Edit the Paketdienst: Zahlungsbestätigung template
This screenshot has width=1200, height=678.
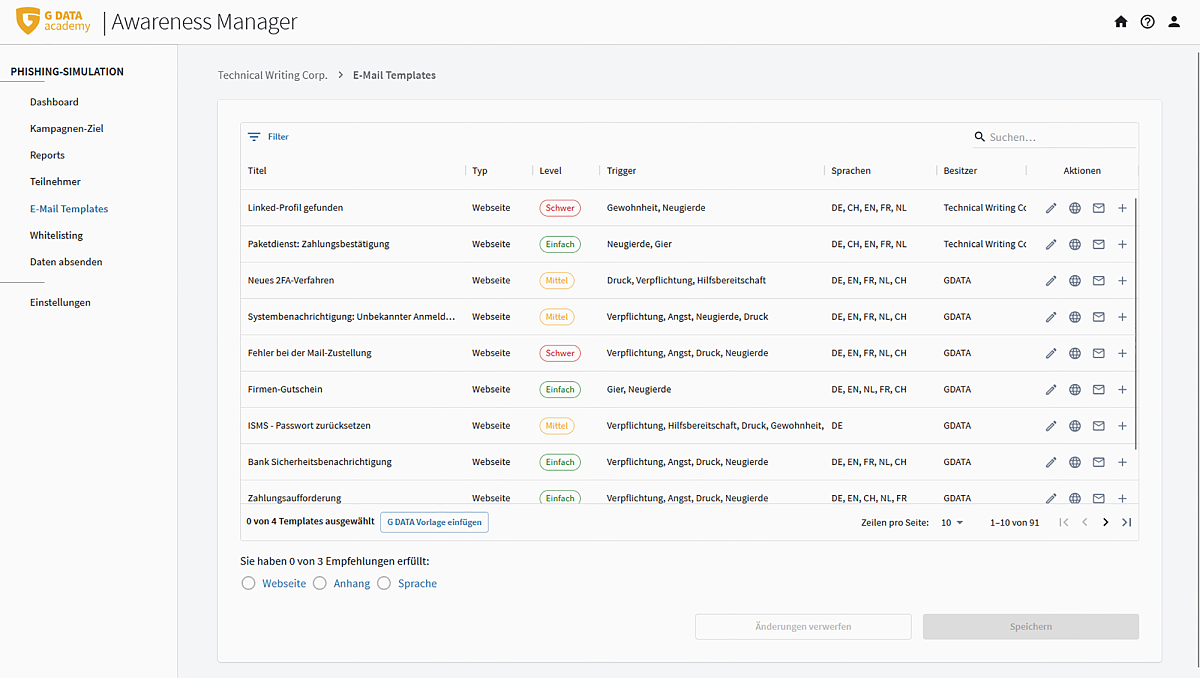coord(1051,244)
